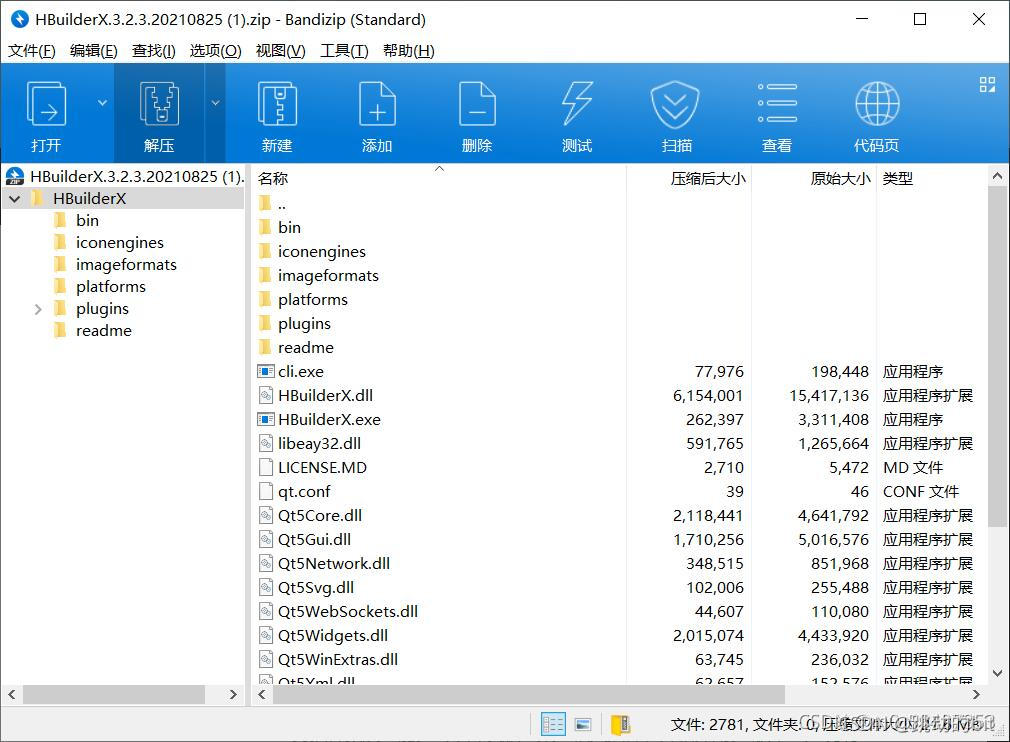Click file list vertical scrollbar down arrow
This screenshot has height=742, width=1010.
pyautogui.click(x=997, y=674)
